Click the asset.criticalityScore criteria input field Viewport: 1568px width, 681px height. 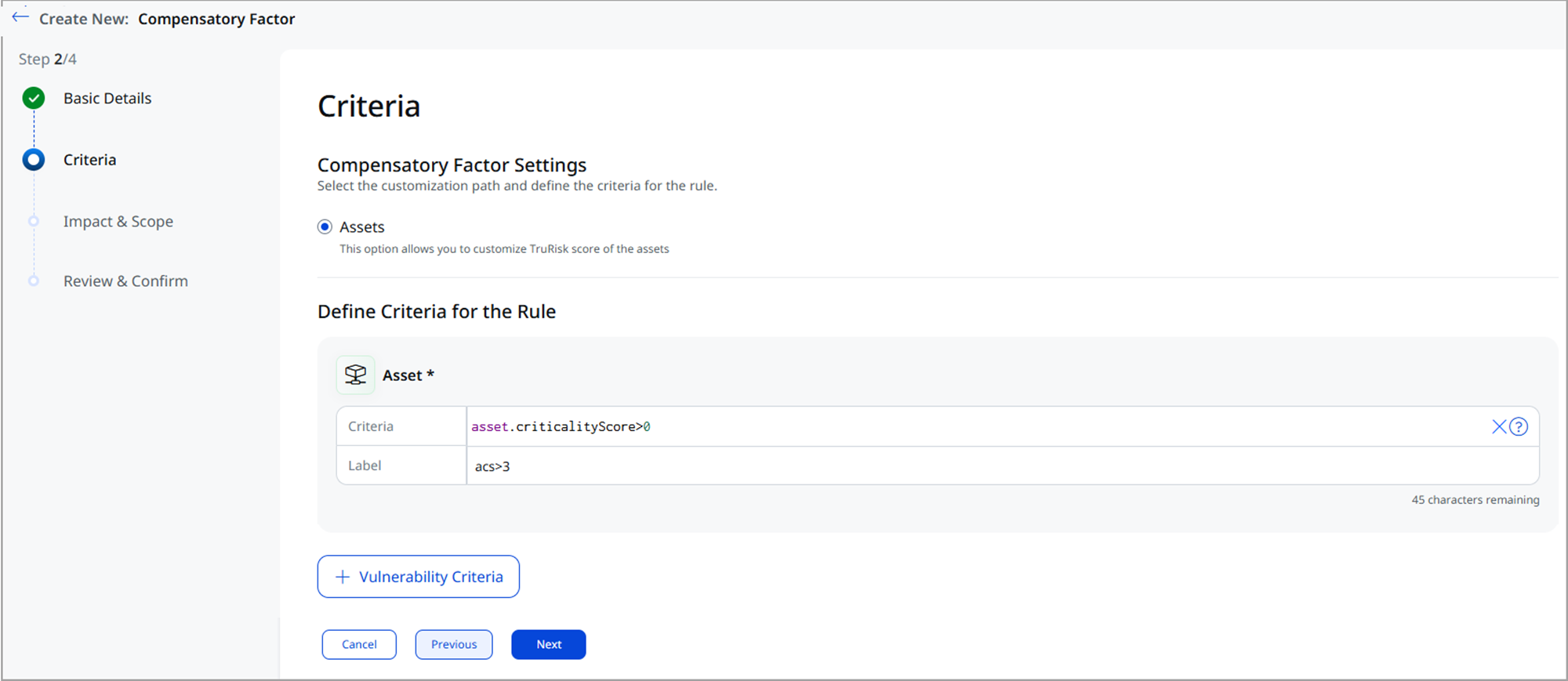[941, 426]
